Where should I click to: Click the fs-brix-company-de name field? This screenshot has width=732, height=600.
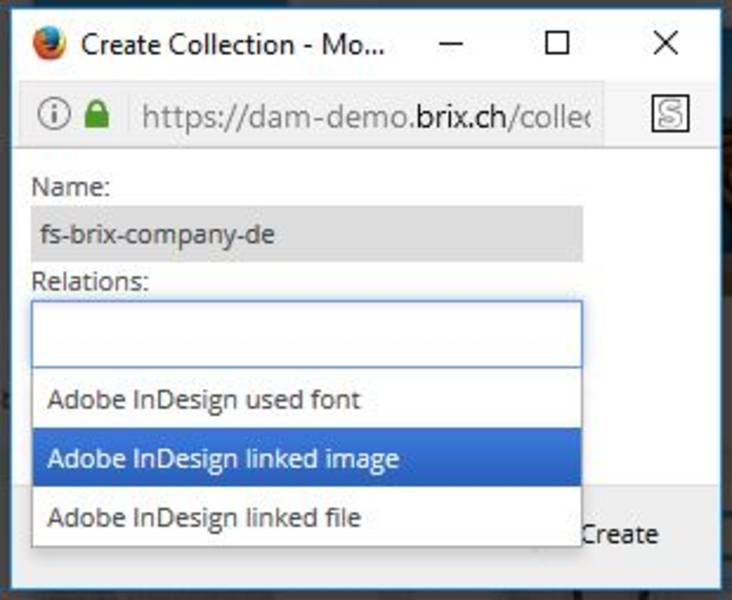coord(307,234)
